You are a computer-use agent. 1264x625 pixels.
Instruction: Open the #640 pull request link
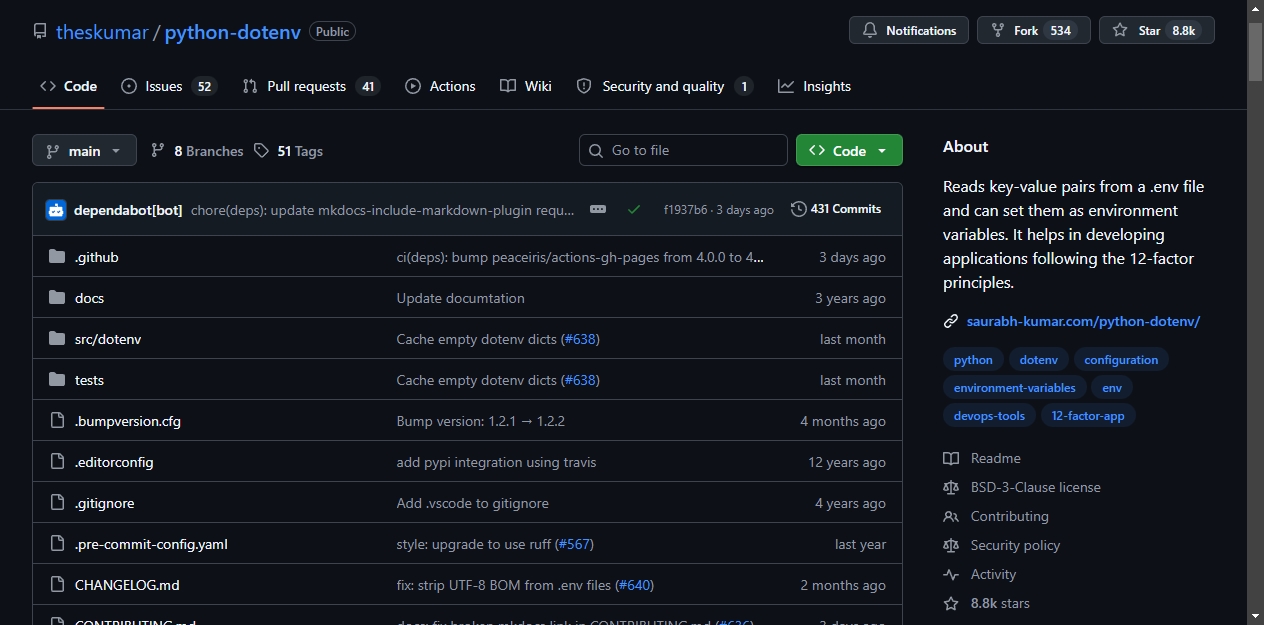(634, 585)
